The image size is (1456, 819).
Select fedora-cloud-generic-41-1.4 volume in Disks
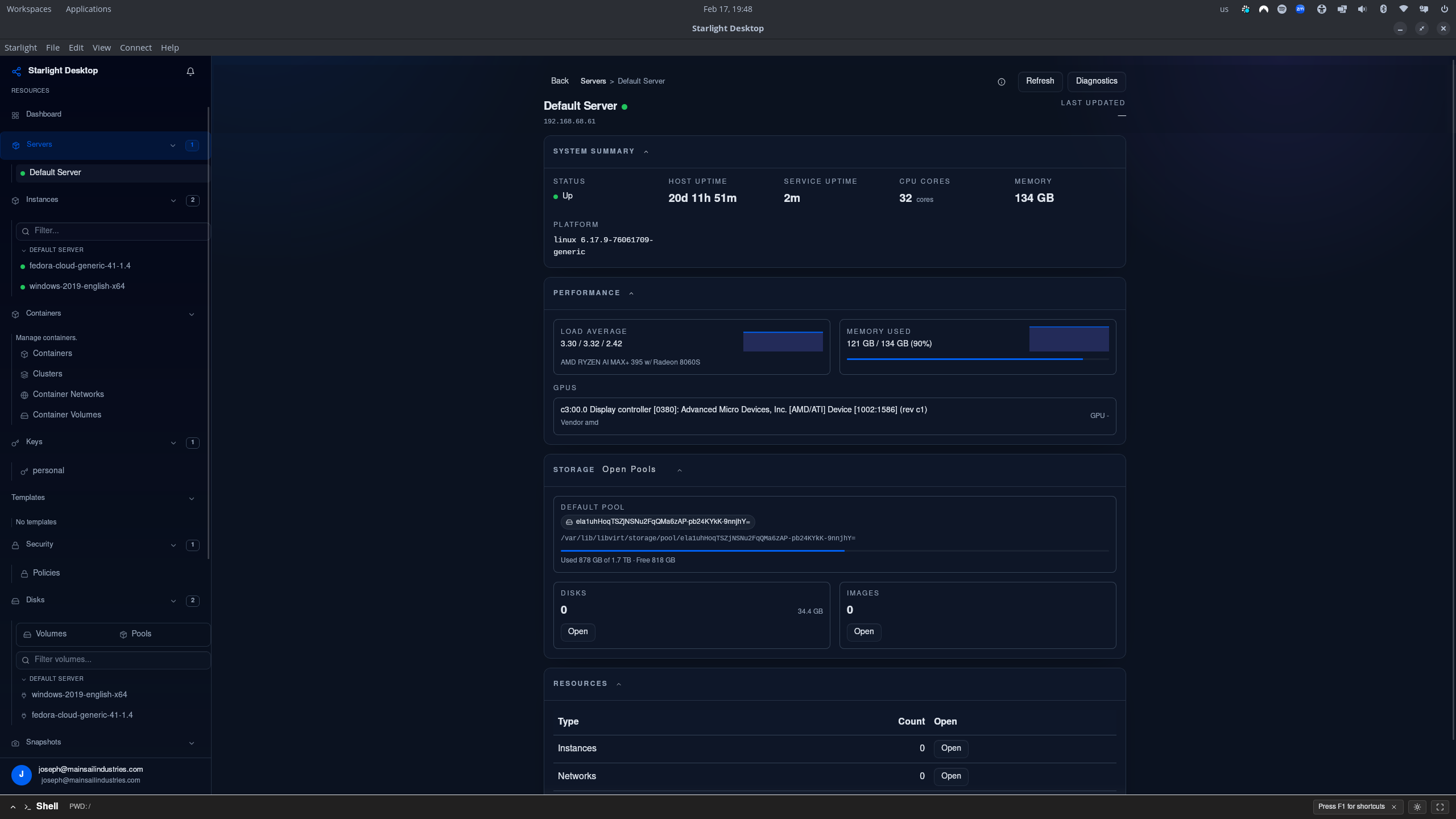pos(82,715)
